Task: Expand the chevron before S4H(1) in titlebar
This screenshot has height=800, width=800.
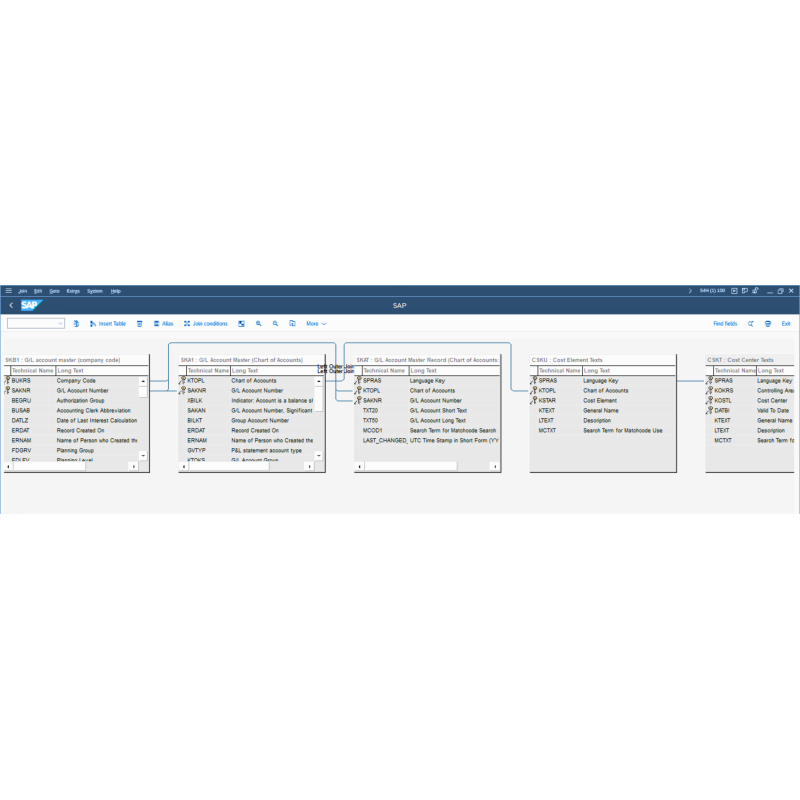Action: 690,290
